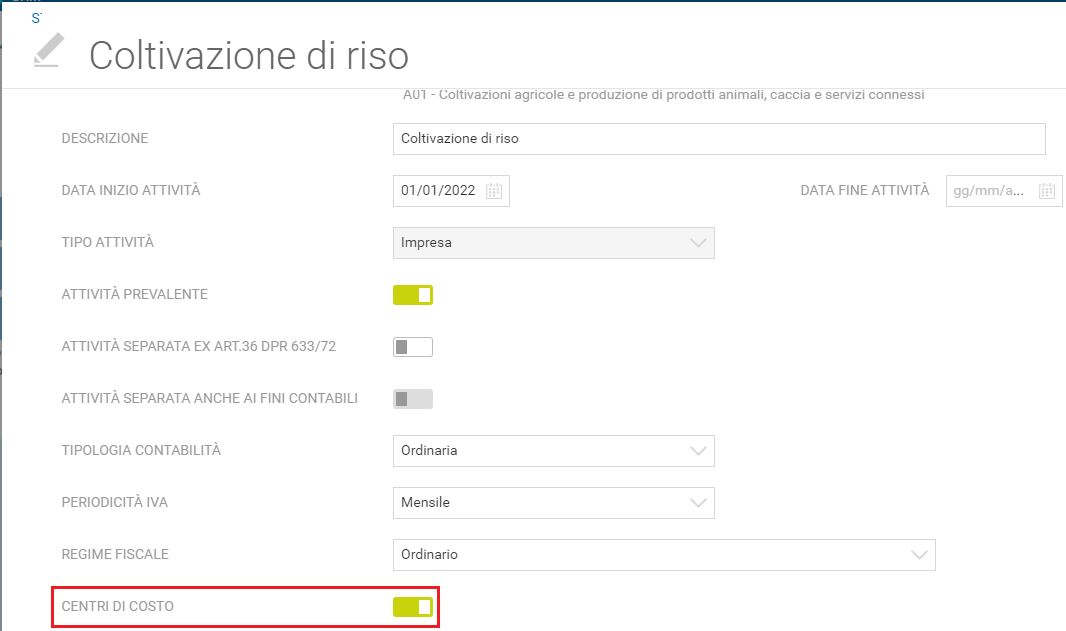
Task: Open the Tipo Attività dropdown showing Impresa
Action: pos(553,243)
